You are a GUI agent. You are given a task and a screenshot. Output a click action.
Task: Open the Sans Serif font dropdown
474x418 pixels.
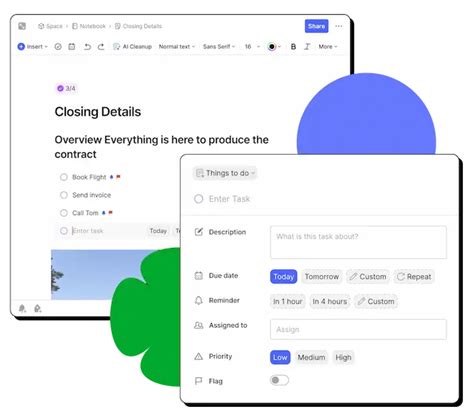click(219, 47)
